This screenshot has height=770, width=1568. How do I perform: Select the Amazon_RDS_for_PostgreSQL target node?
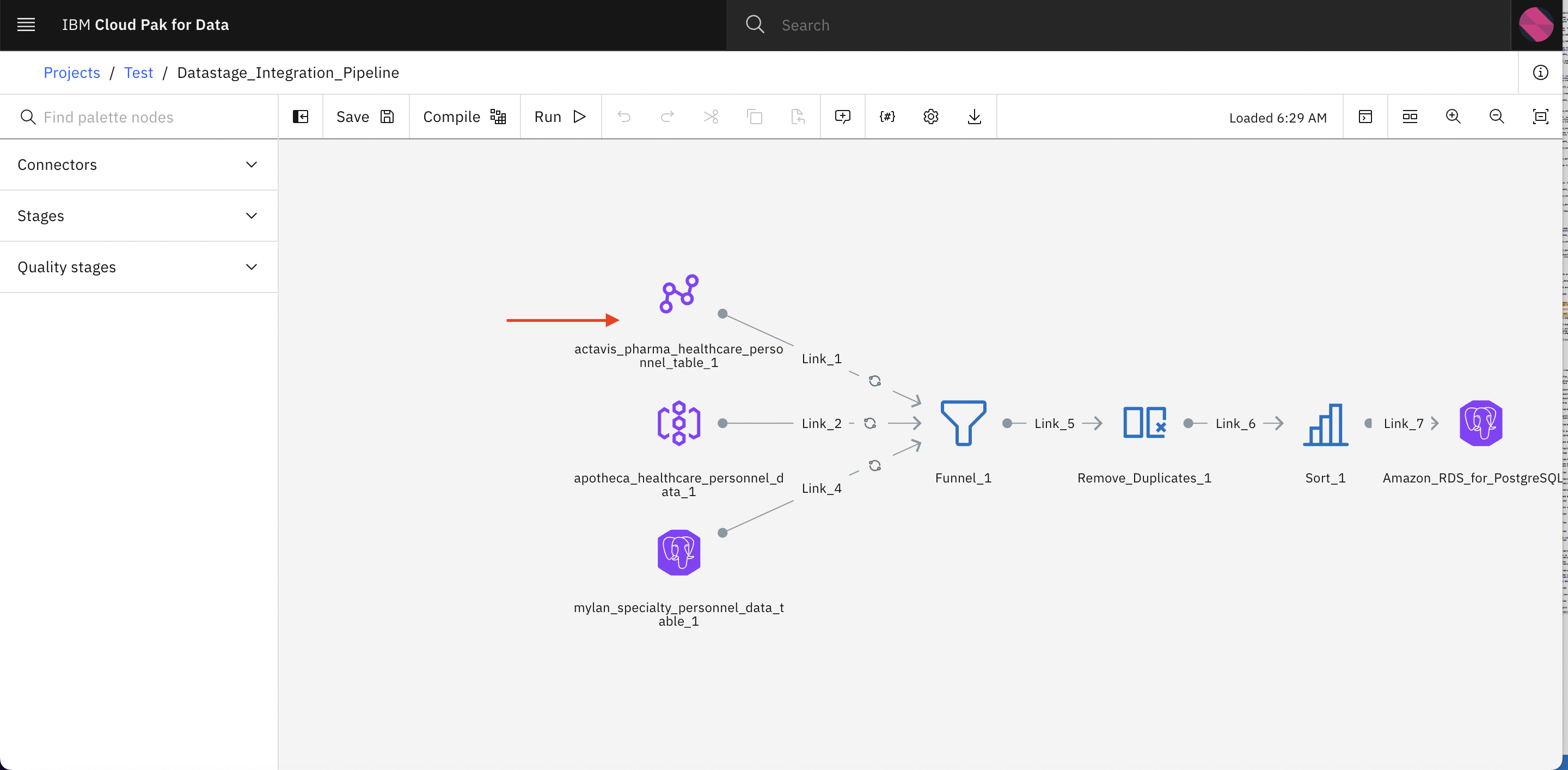coord(1480,423)
